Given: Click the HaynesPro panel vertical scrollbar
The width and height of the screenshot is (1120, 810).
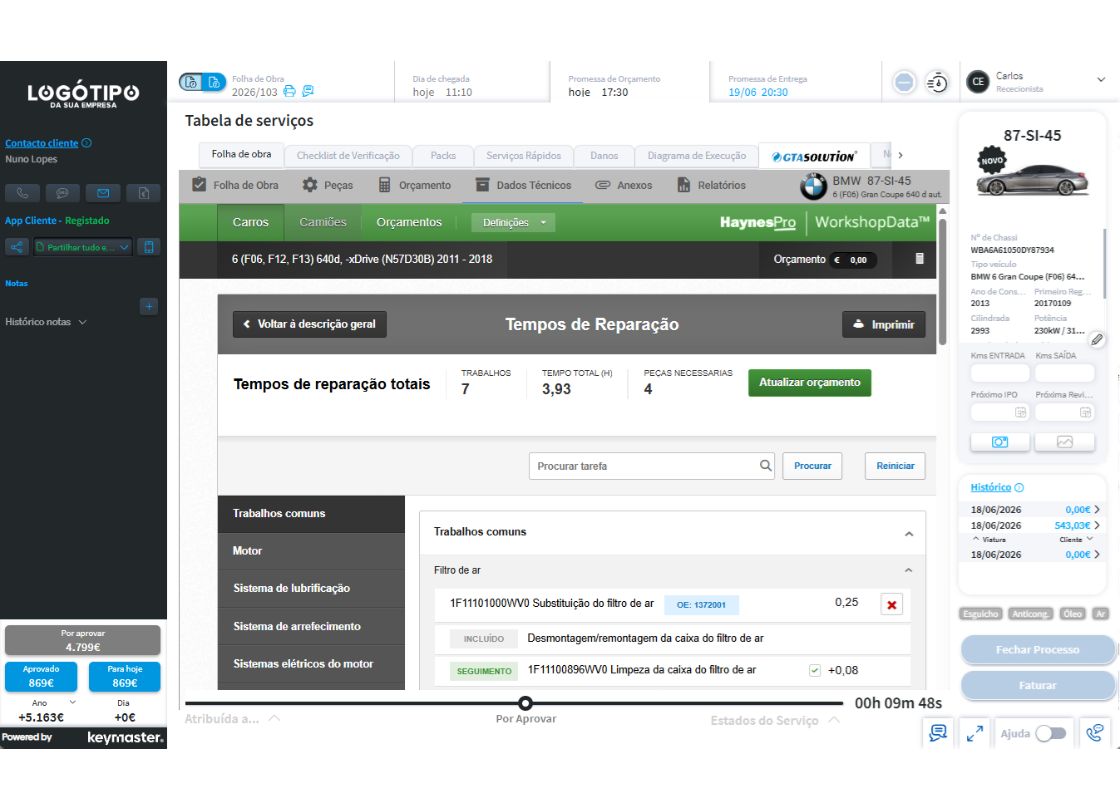Looking at the screenshot, I should pyautogui.click(x=943, y=281).
